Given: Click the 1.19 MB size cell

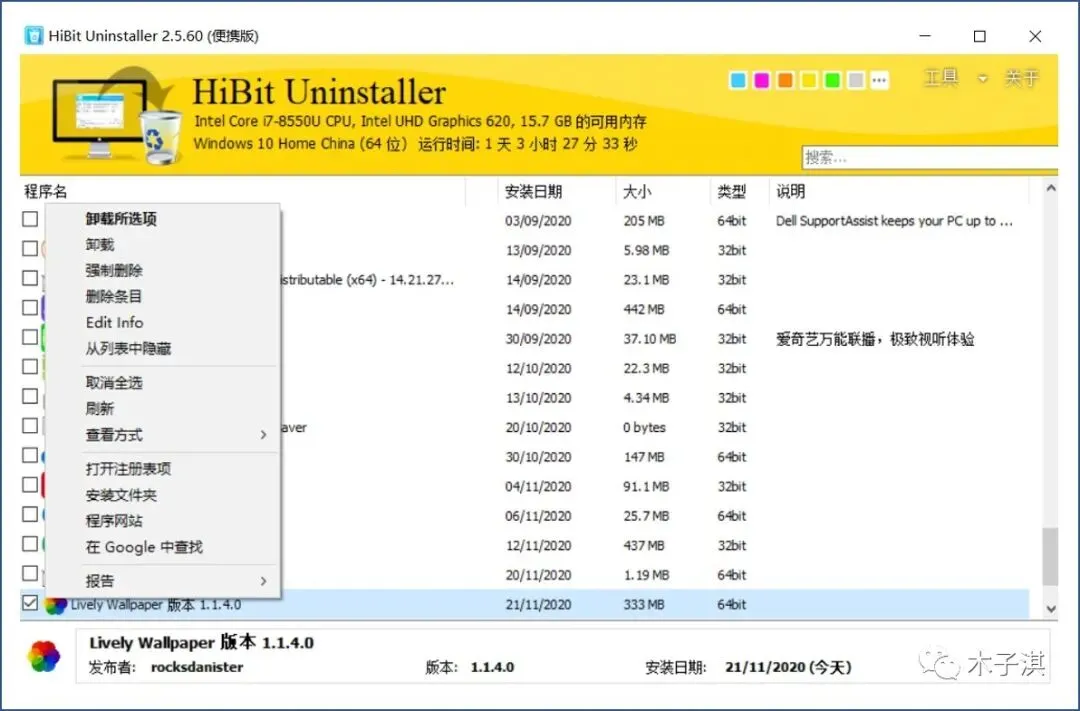Looking at the screenshot, I should tap(645, 575).
